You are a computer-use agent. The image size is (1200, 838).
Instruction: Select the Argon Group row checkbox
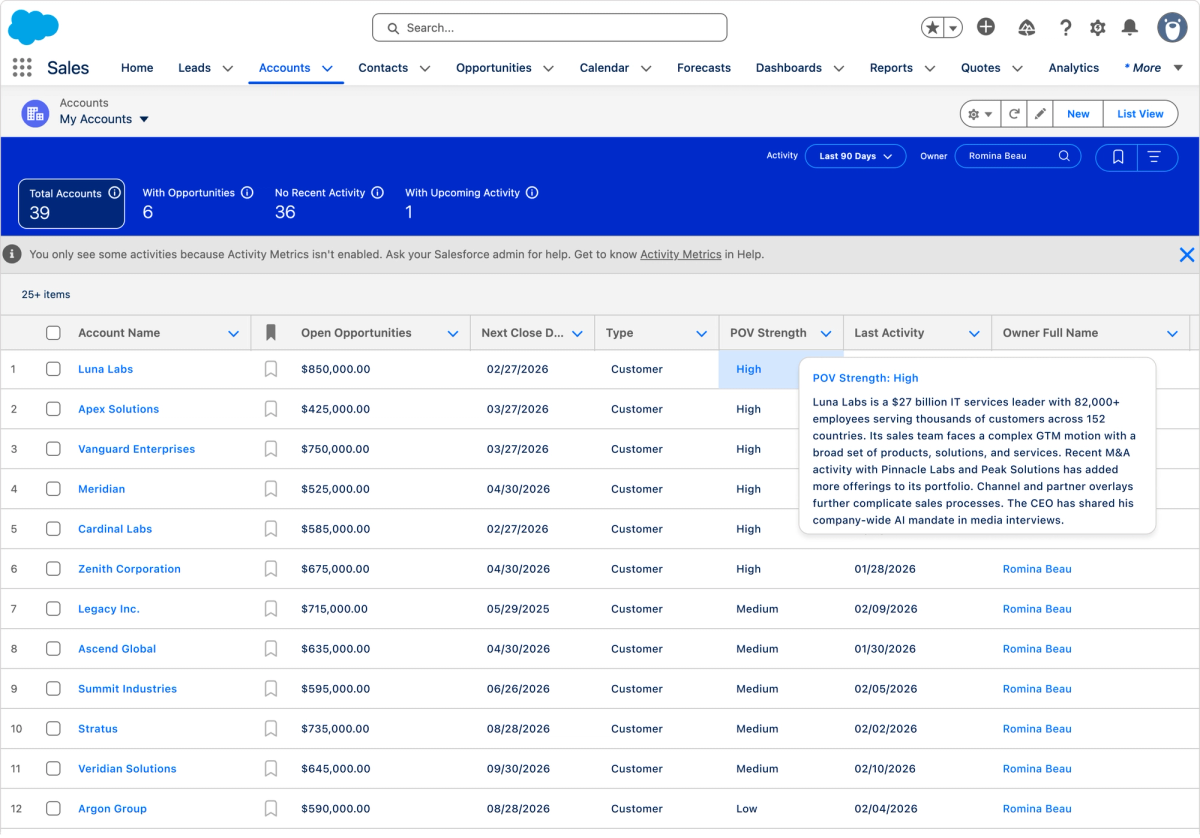[53, 809]
